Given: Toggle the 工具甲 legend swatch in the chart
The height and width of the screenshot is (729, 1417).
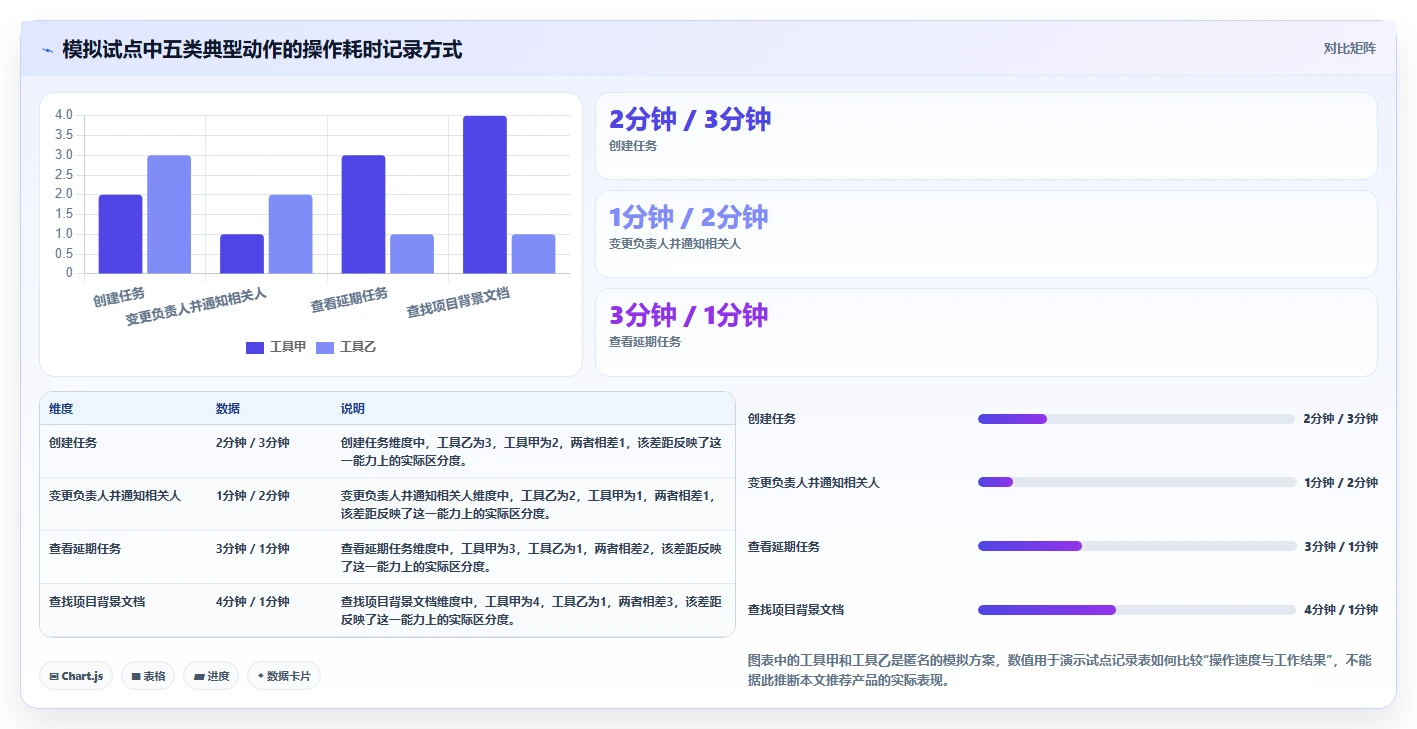Looking at the screenshot, I should point(255,347).
